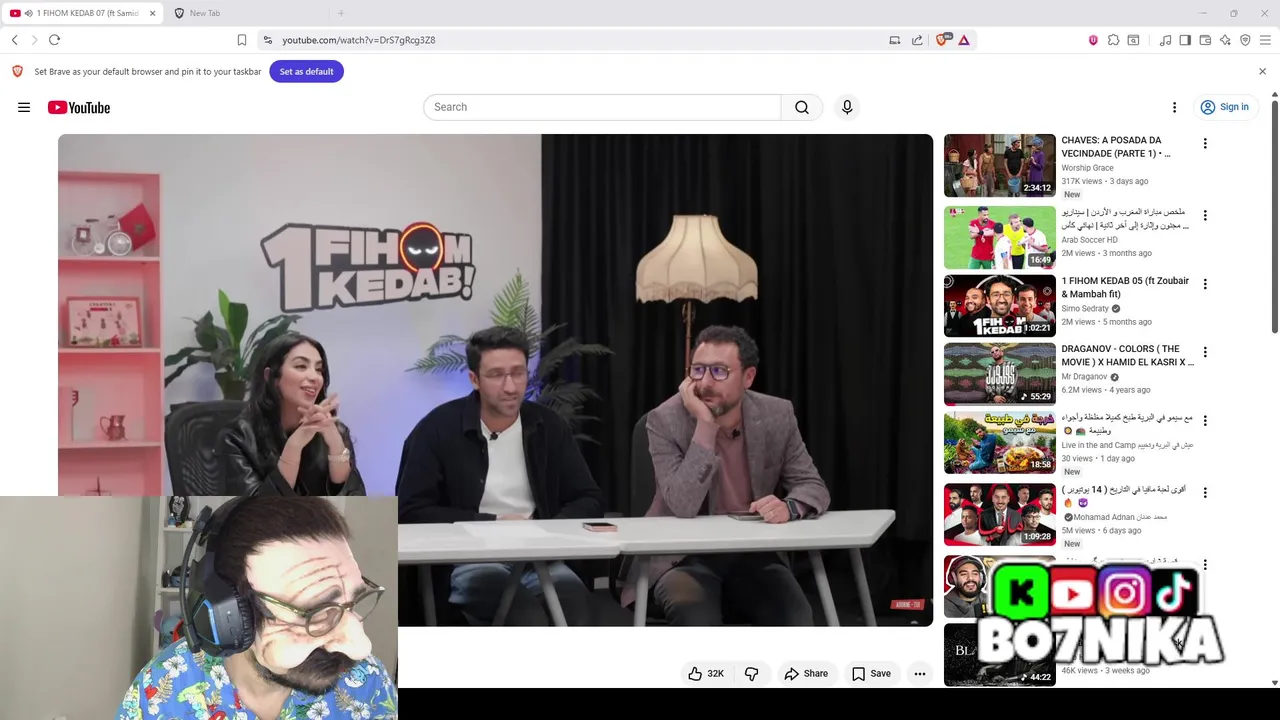
Task: Close the 1 FIHOM KEDAB 07 tab
Action: 153,13
